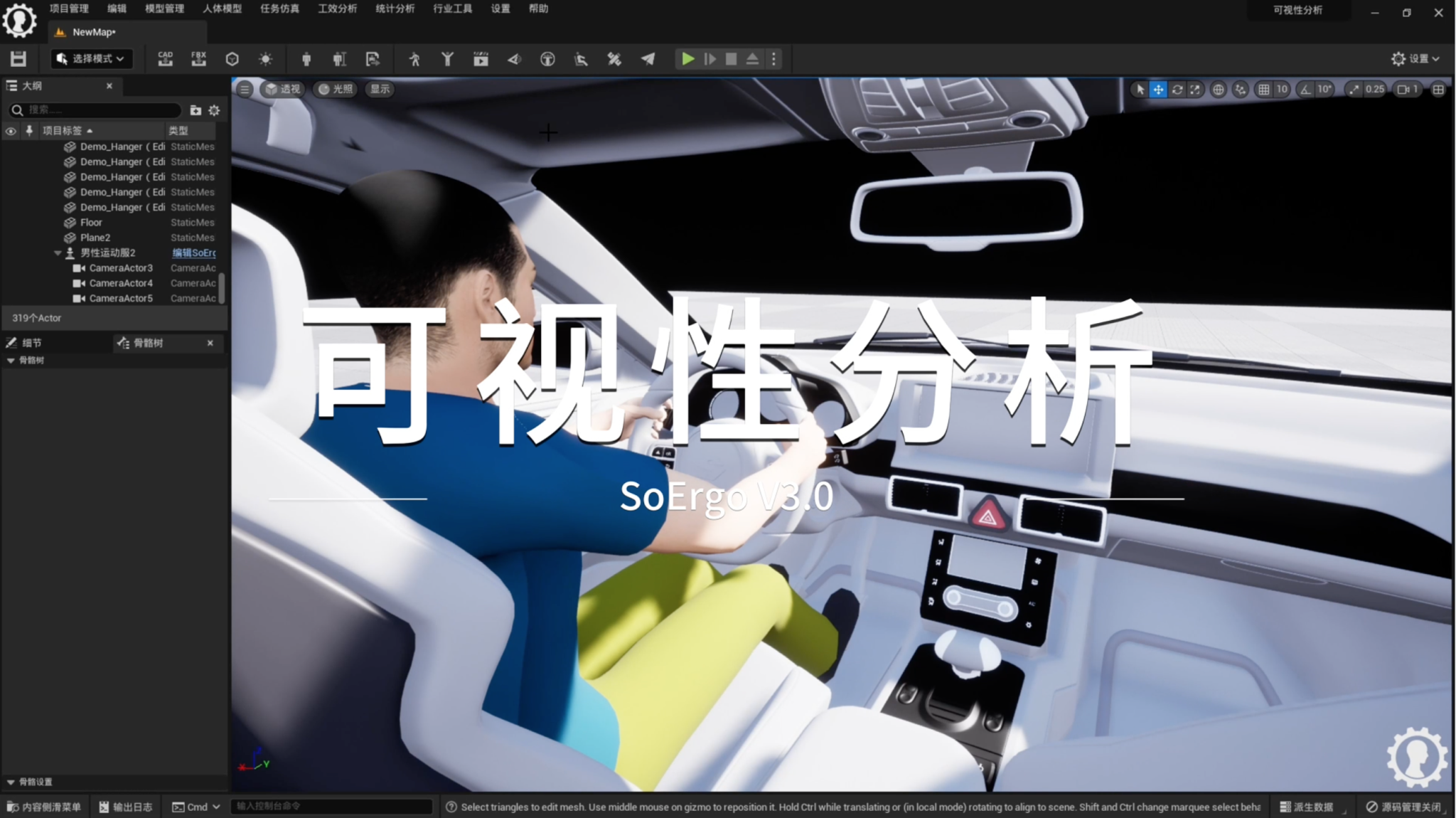Click the vision cone icon in toolbar
The height and width of the screenshot is (818, 1456).
tap(514, 59)
